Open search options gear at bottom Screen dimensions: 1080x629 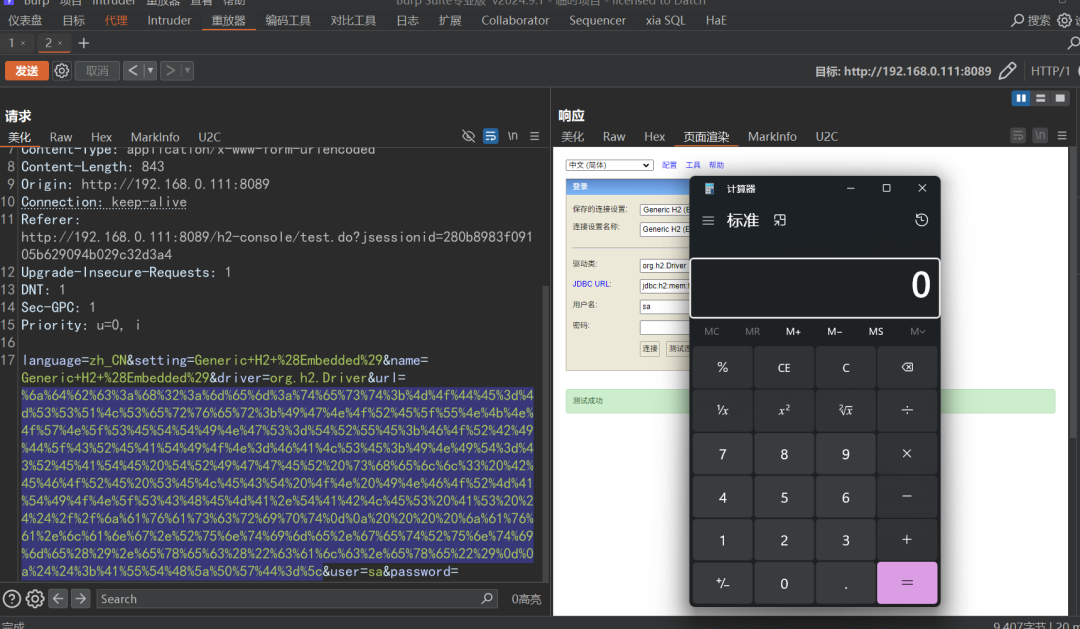click(35, 599)
